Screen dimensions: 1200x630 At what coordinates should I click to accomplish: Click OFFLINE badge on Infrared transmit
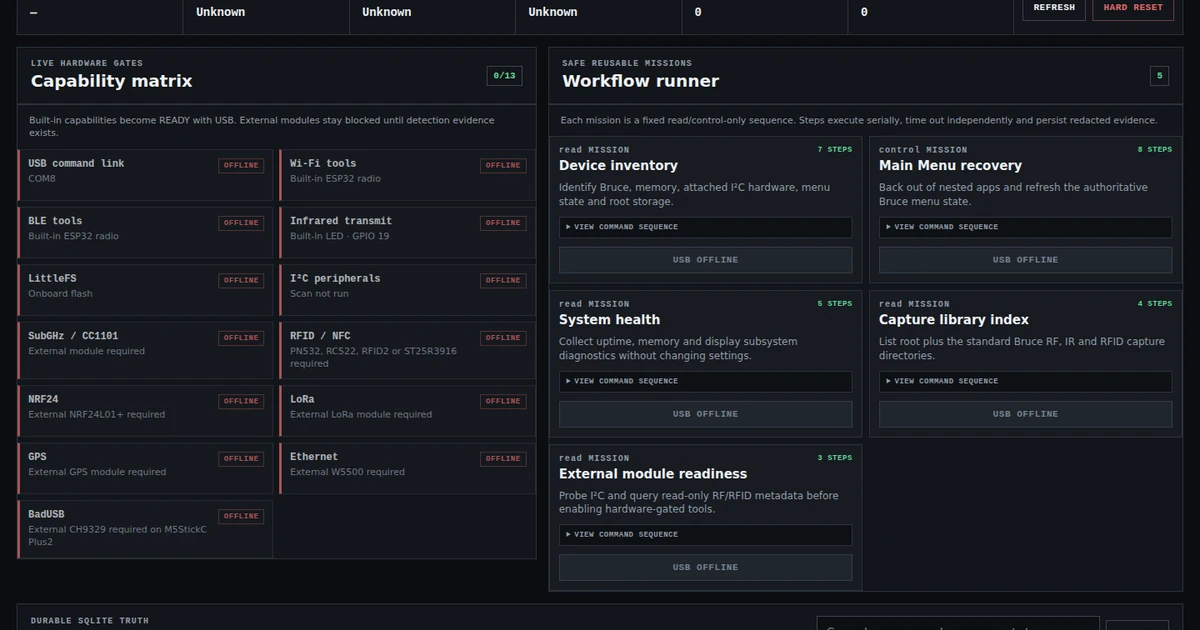pos(503,223)
